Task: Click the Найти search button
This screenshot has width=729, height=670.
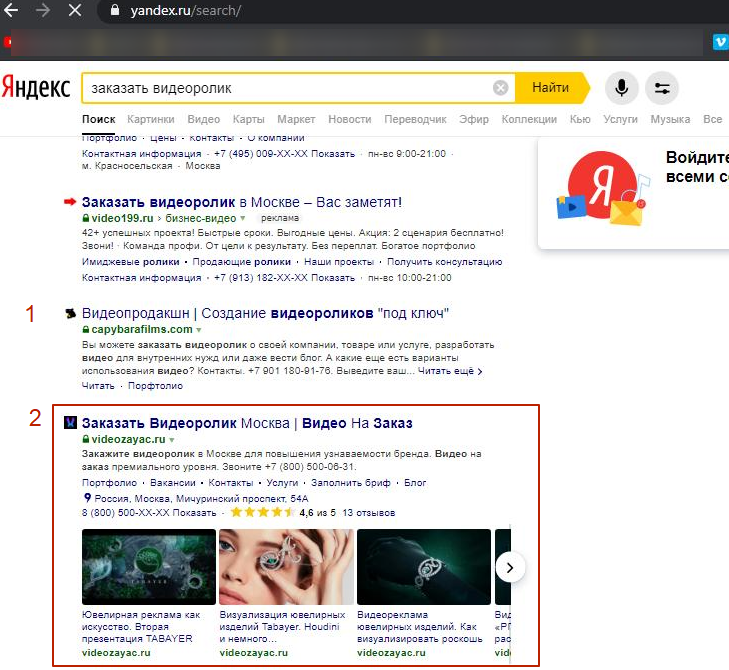Action: coord(550,88)
